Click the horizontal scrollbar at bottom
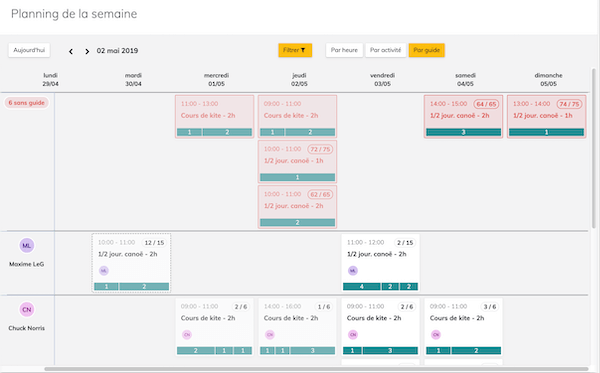 (316, 369)
